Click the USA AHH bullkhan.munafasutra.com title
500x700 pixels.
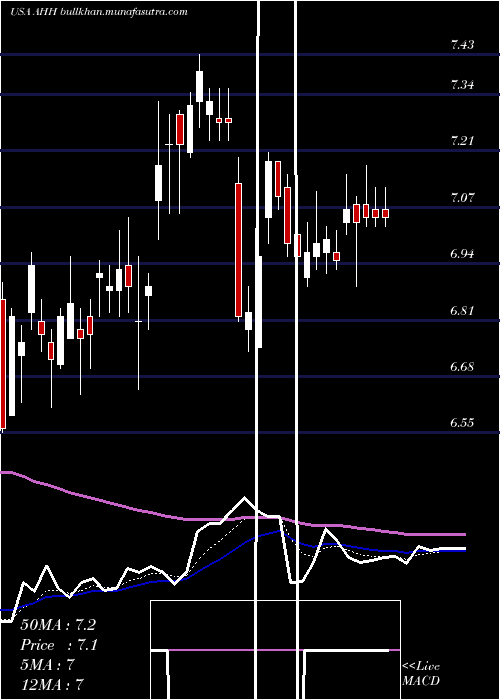point(99,12)
